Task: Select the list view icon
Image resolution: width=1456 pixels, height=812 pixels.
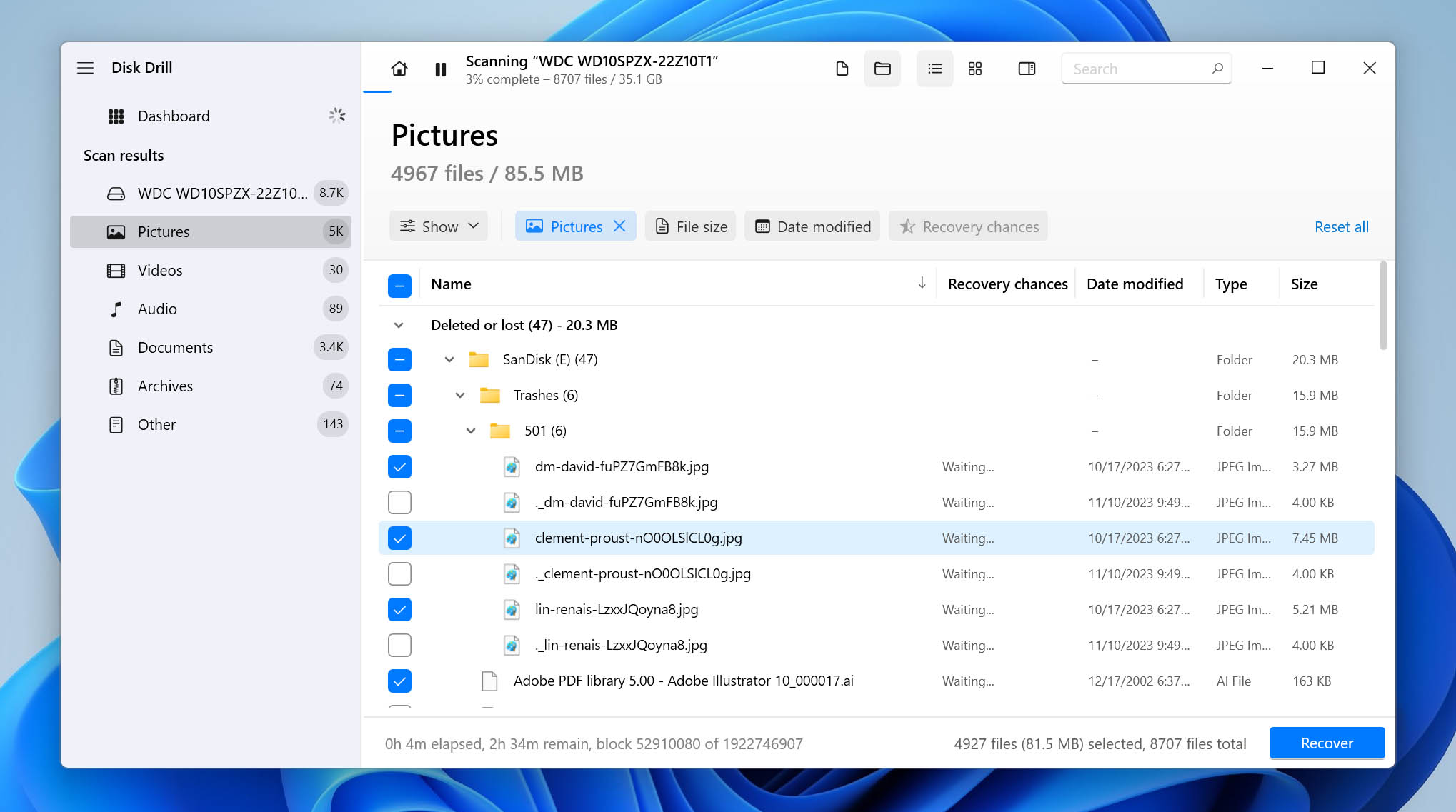Action: click(x=934, y=69)
